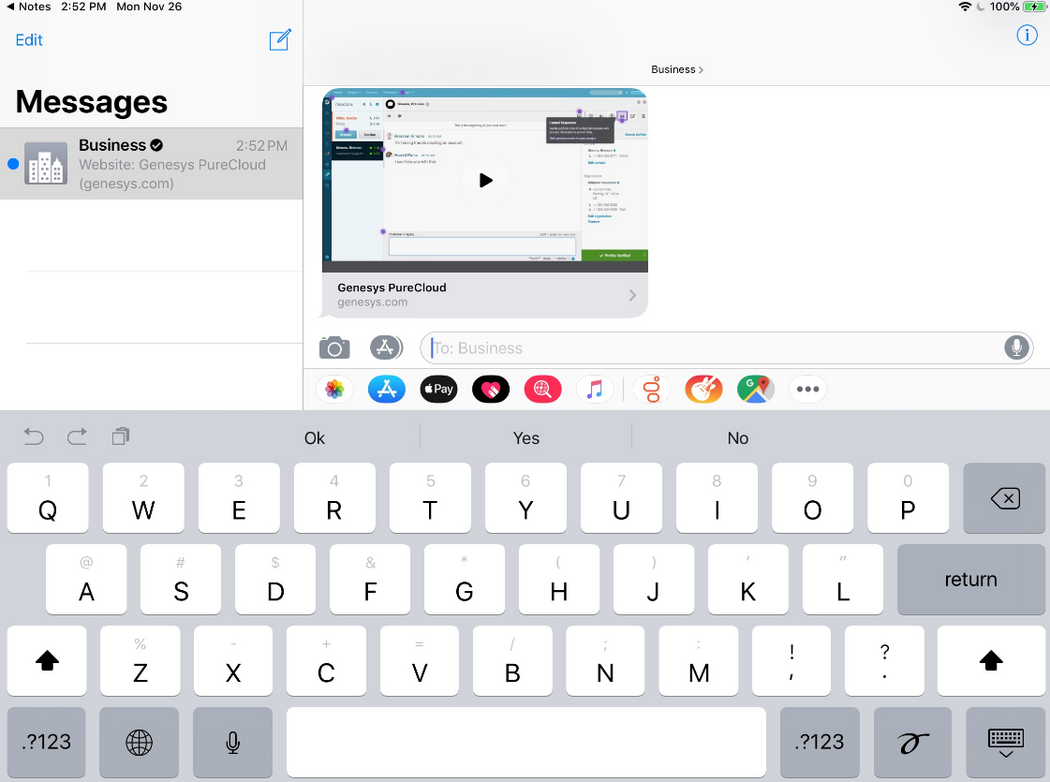Open Google Maps in the app strip
Screen dimensions: 1050x782
[755, 389]
